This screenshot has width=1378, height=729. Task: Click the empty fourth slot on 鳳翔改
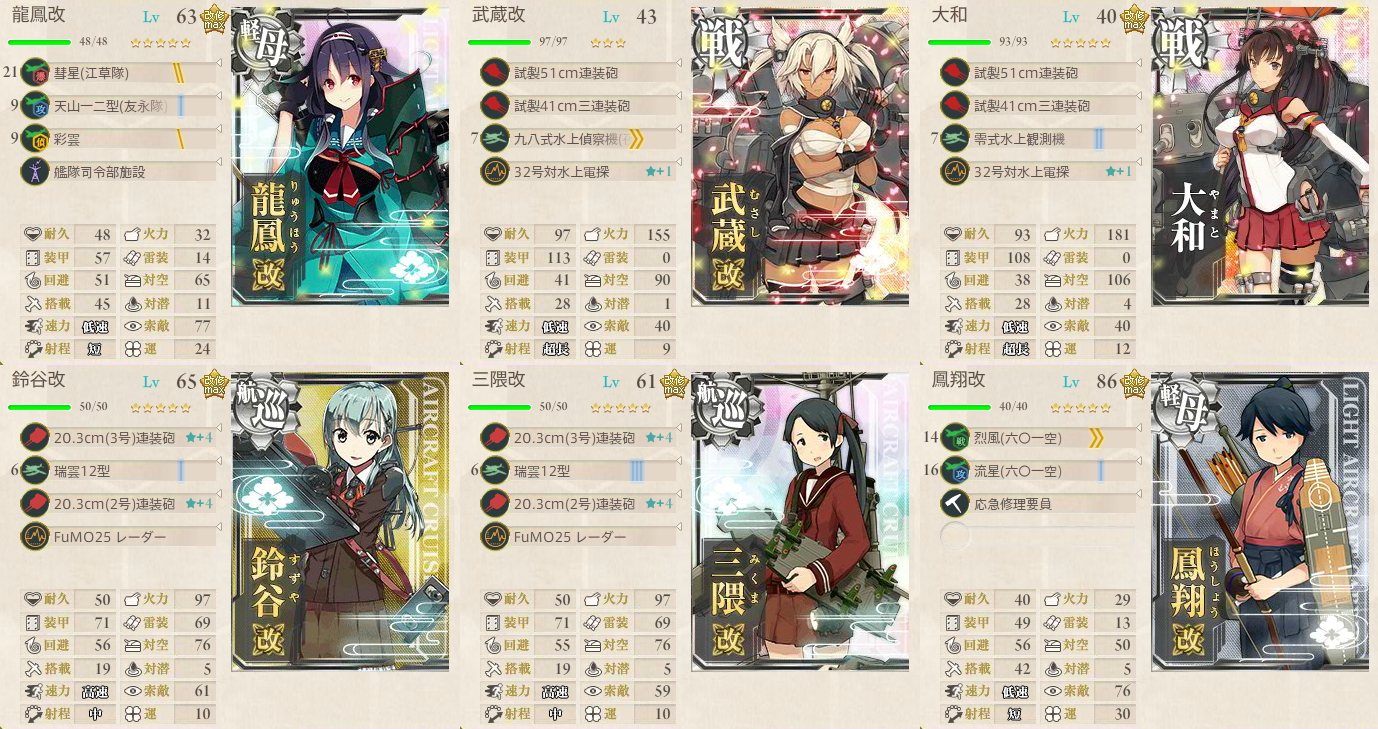1039,537
